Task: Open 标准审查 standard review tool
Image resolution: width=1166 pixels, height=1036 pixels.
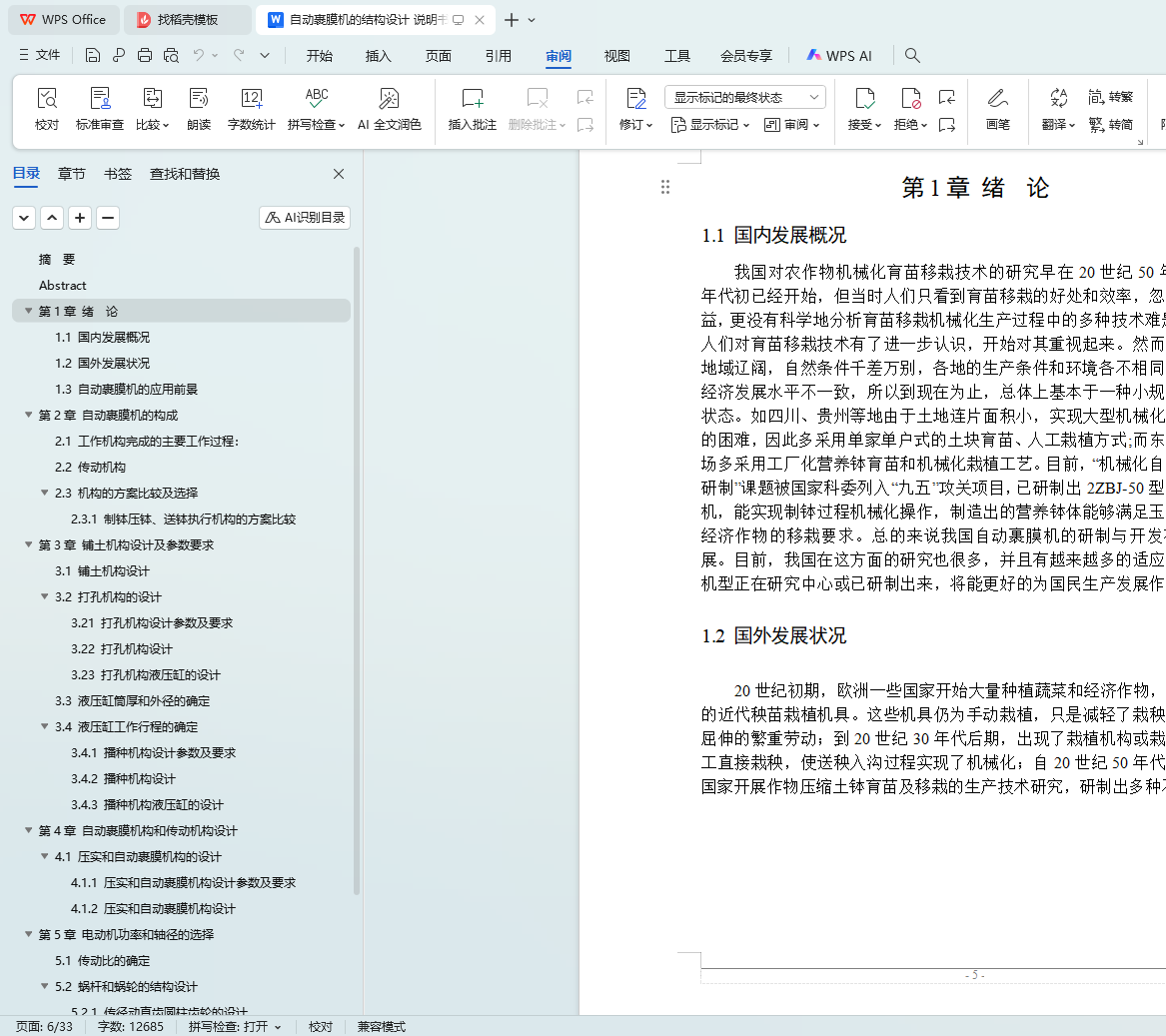Action: pyautogui.click(x=100, y=109)
